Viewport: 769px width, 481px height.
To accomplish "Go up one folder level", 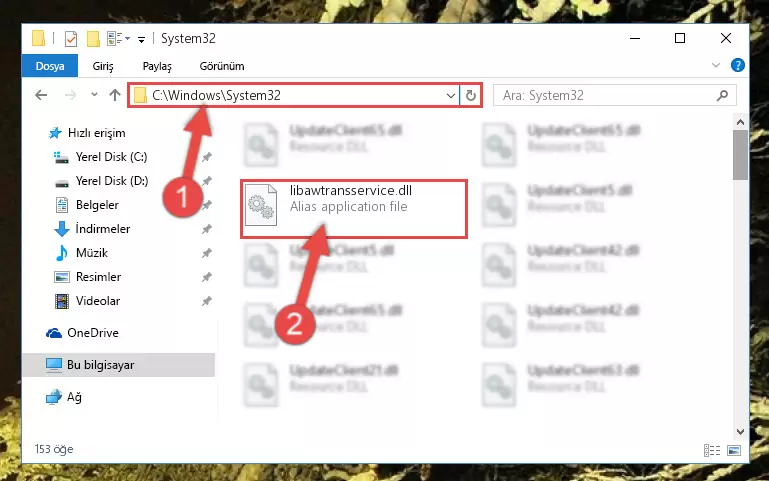I will [x=115, y=95].
